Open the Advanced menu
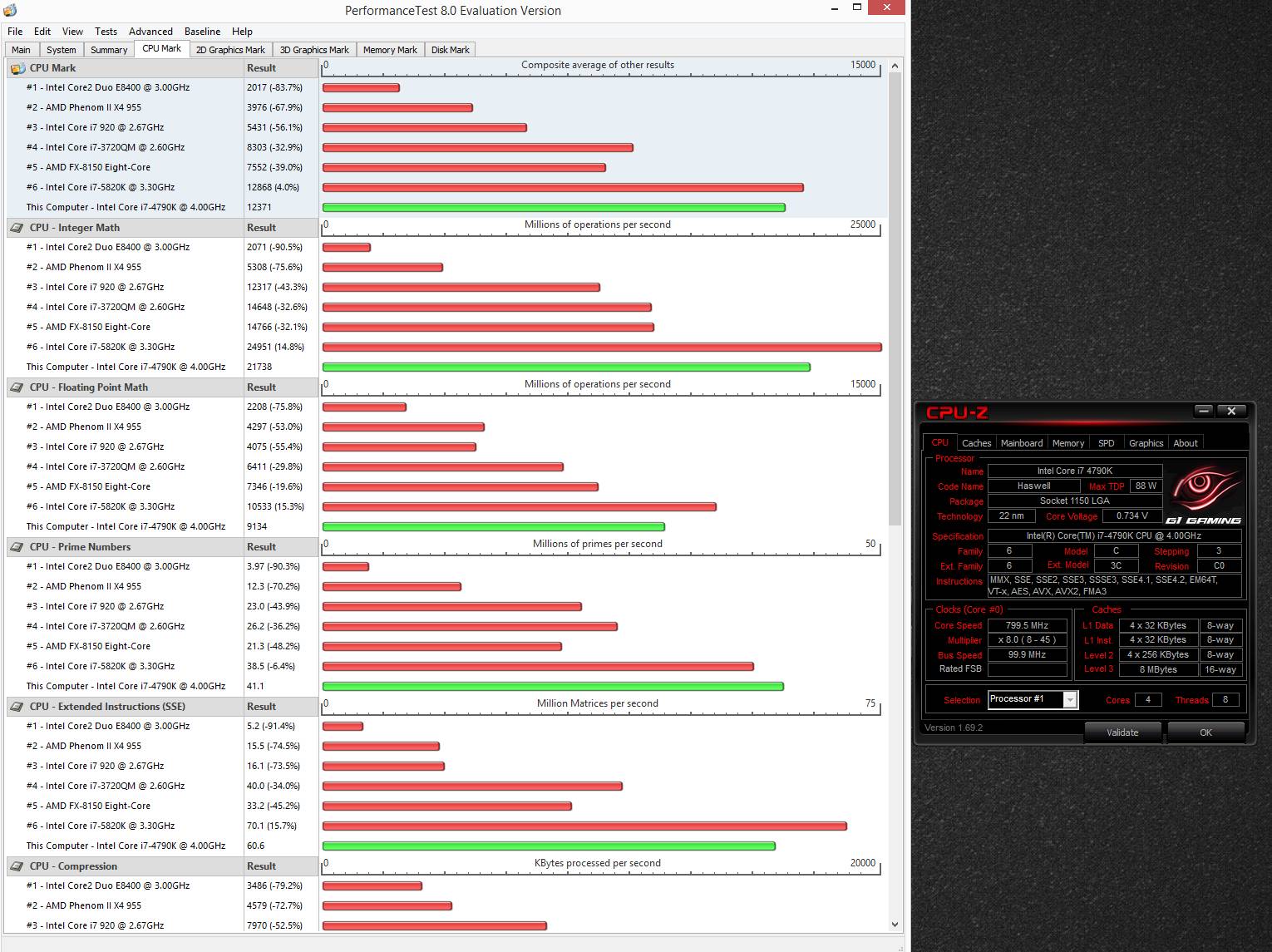 150,31
